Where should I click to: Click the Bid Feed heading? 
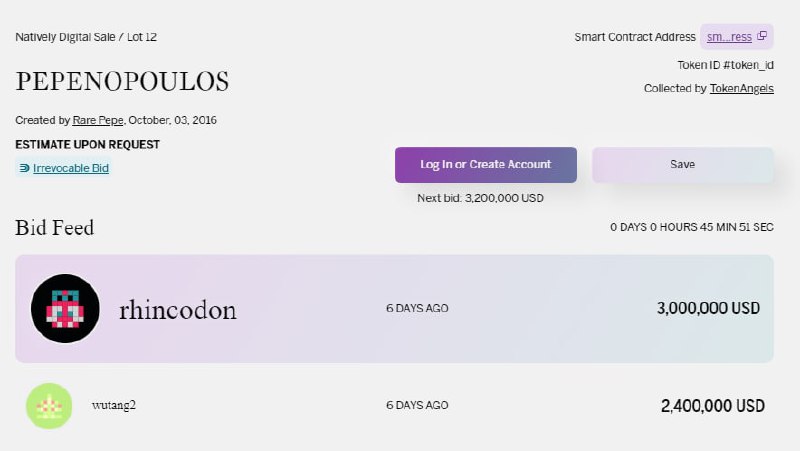pos(55,228)
